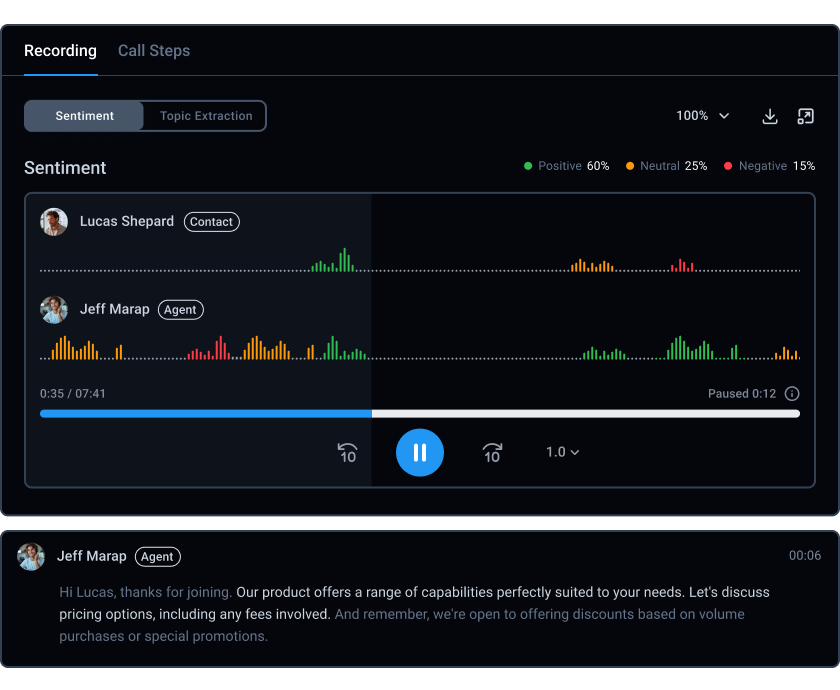The height and width of the screenshot is (690, 840).
Task: Switch to the Call Steps tab
Action: pyautogui.click(x=153, y=50)
